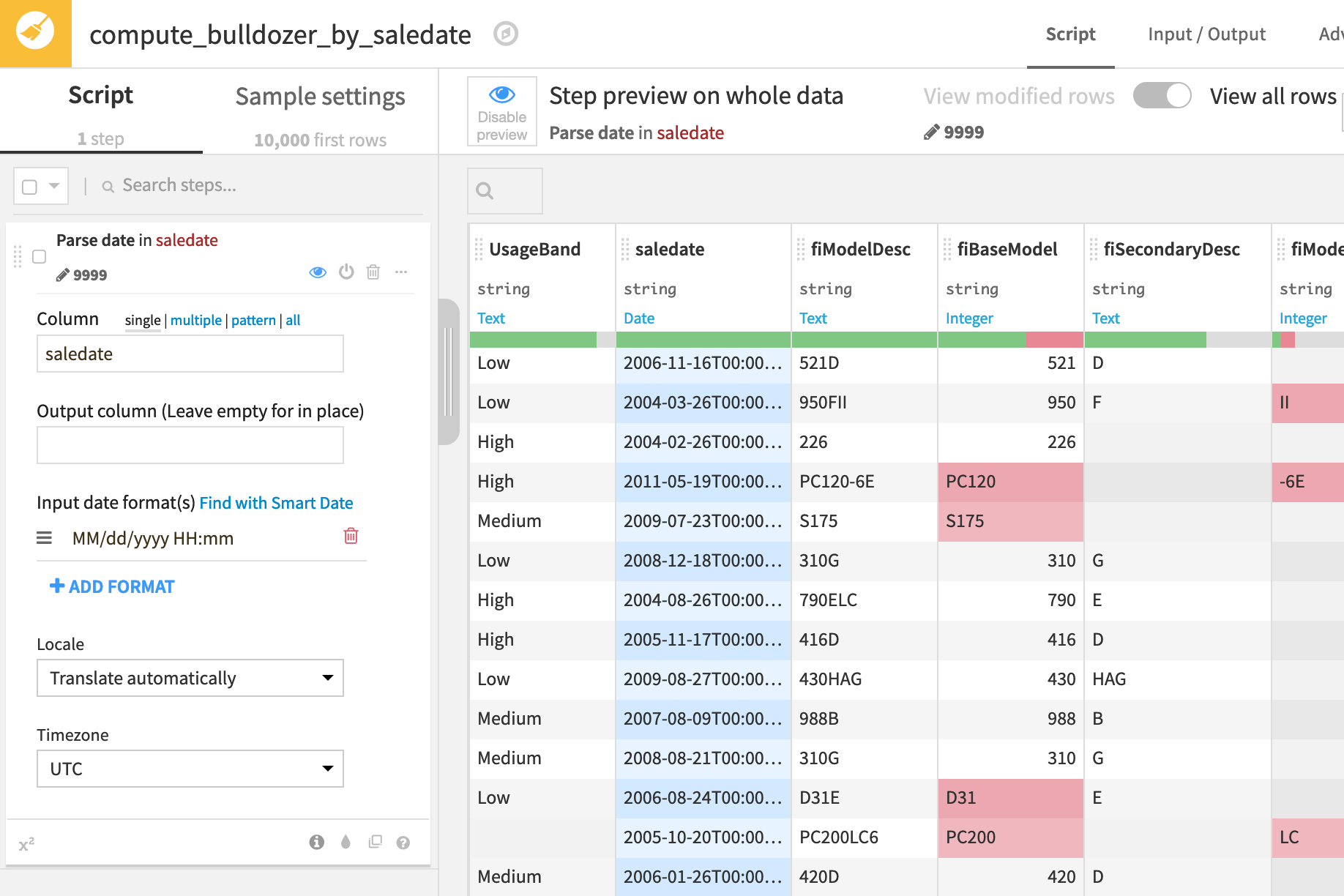
Task: Click the copy step icon at card bottom
Action: 375,841
